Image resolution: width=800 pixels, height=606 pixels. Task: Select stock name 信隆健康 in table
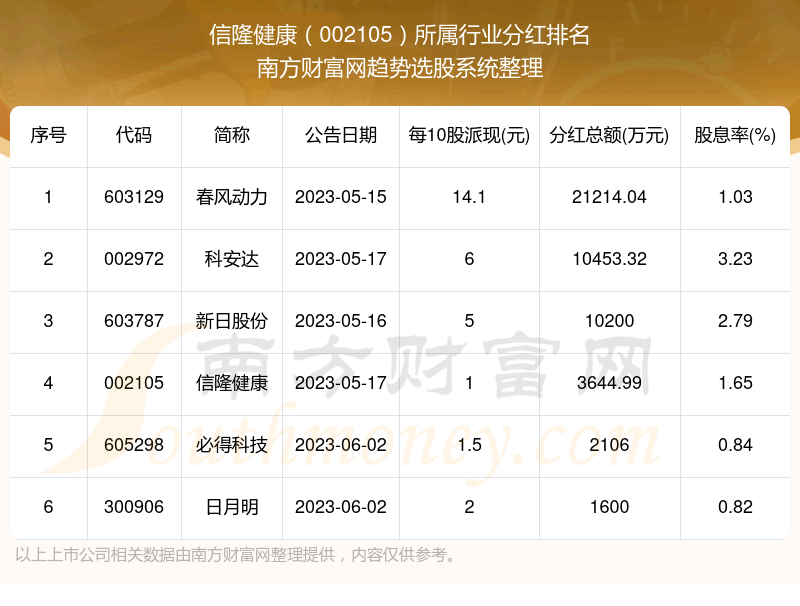point(232,383)
